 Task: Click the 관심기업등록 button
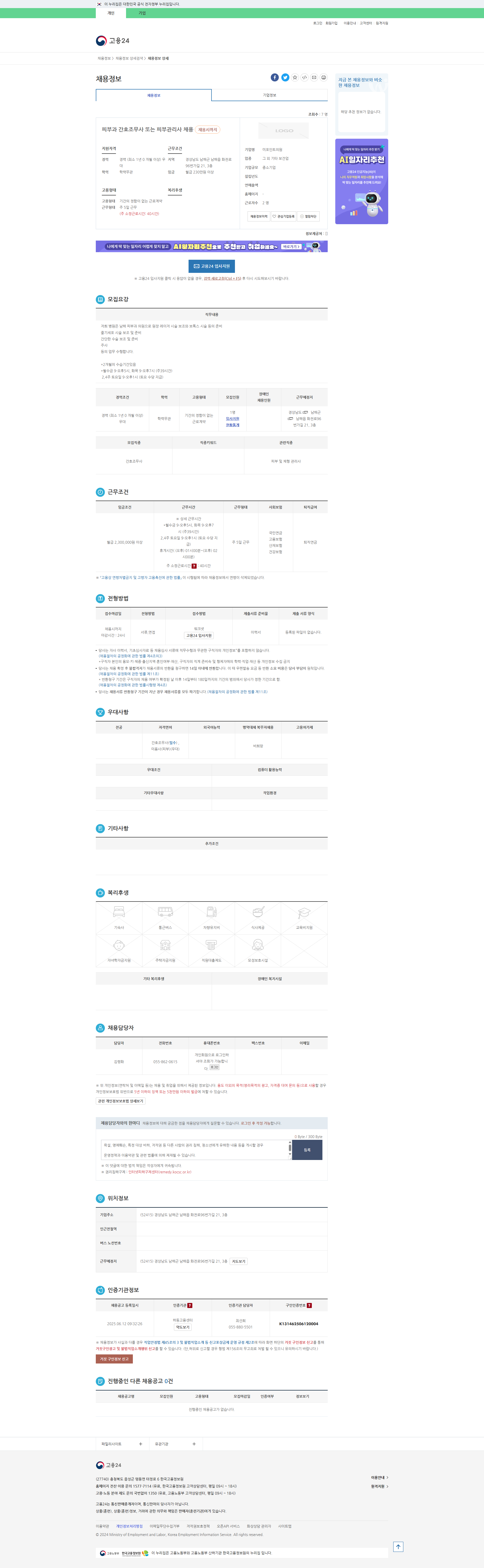point(283,216)
